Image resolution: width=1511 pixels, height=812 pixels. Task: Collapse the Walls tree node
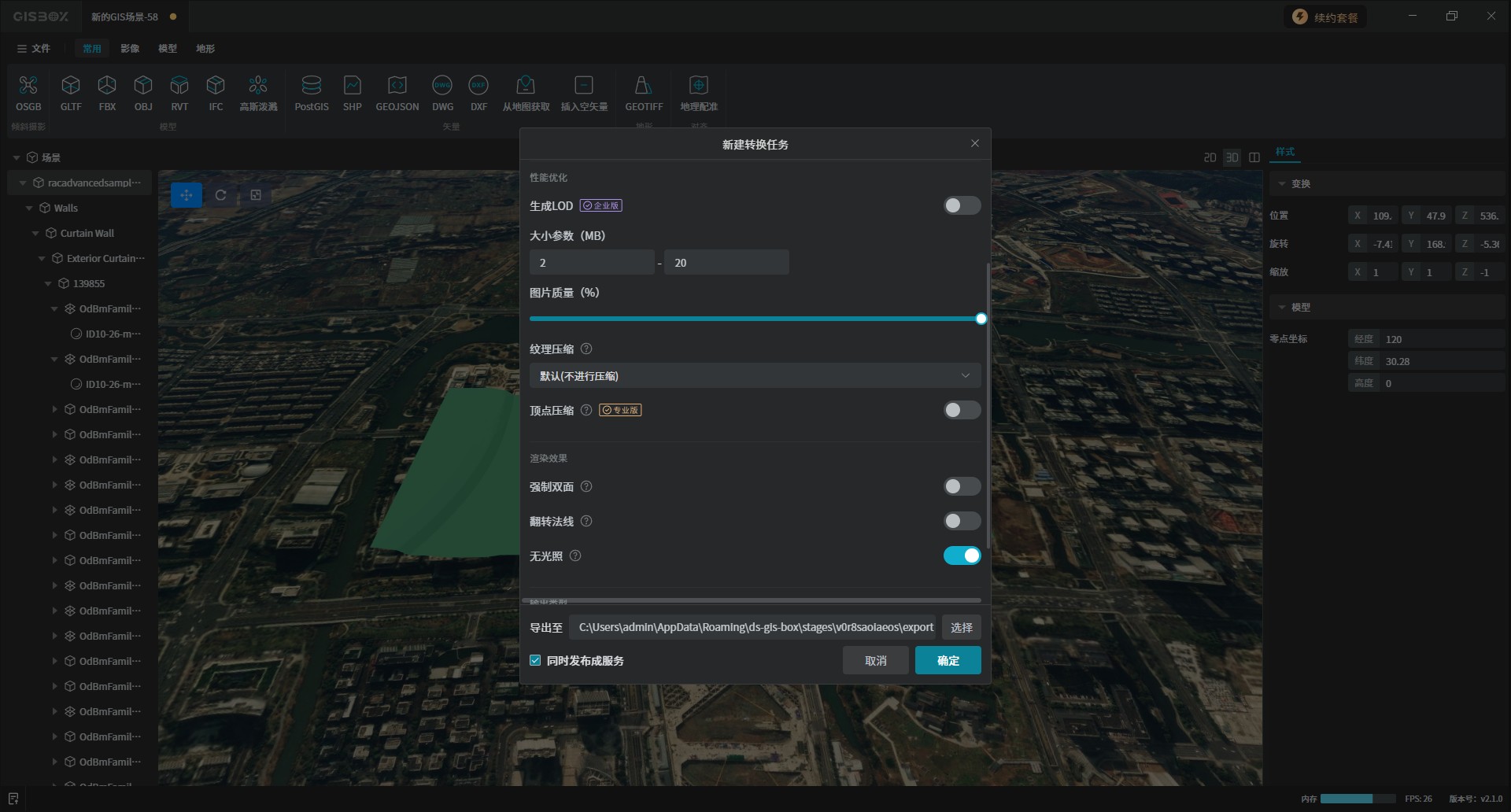[x=29, y=209]
